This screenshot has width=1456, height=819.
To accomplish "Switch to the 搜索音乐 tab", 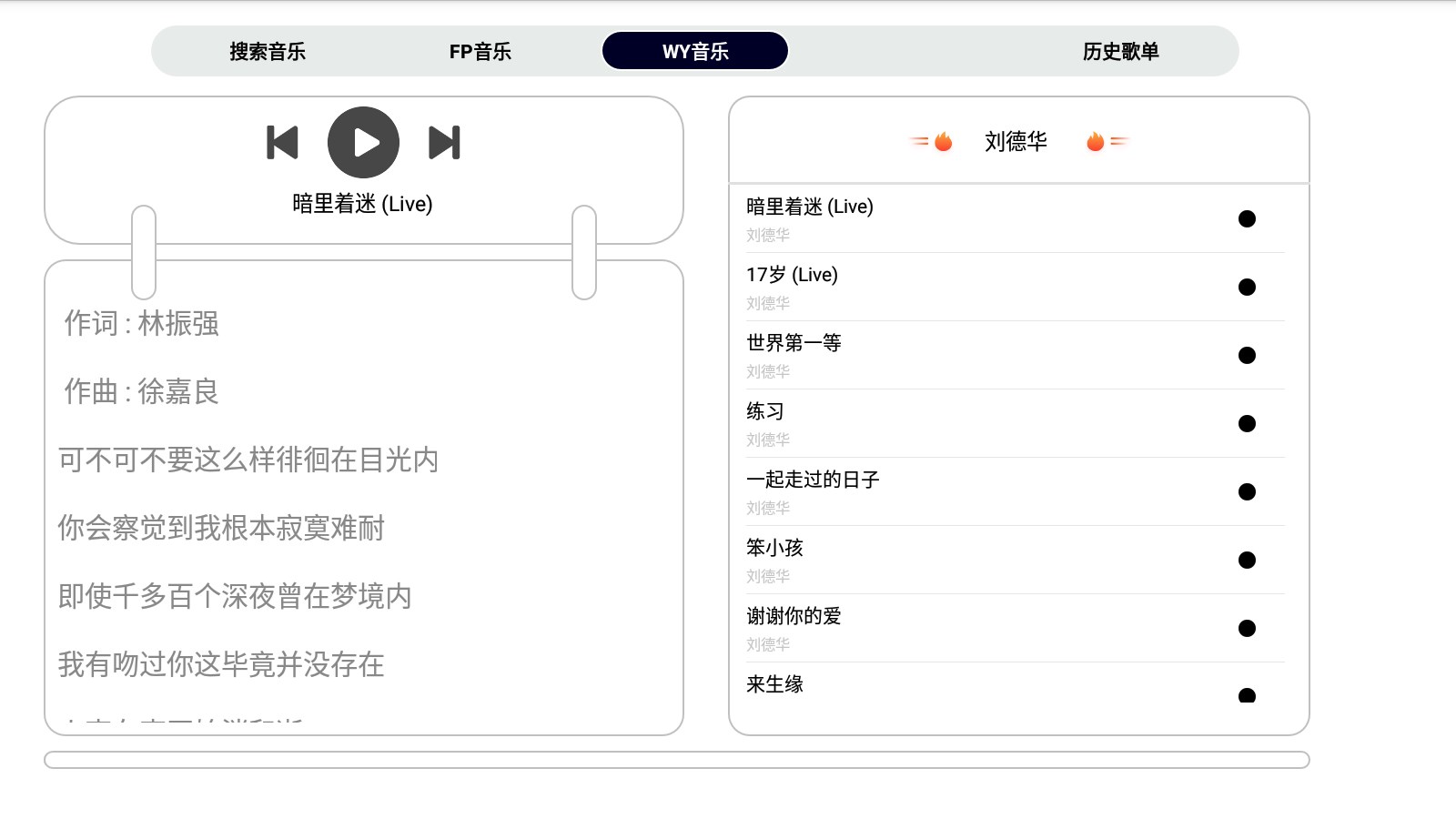I will tap(268, 52).
